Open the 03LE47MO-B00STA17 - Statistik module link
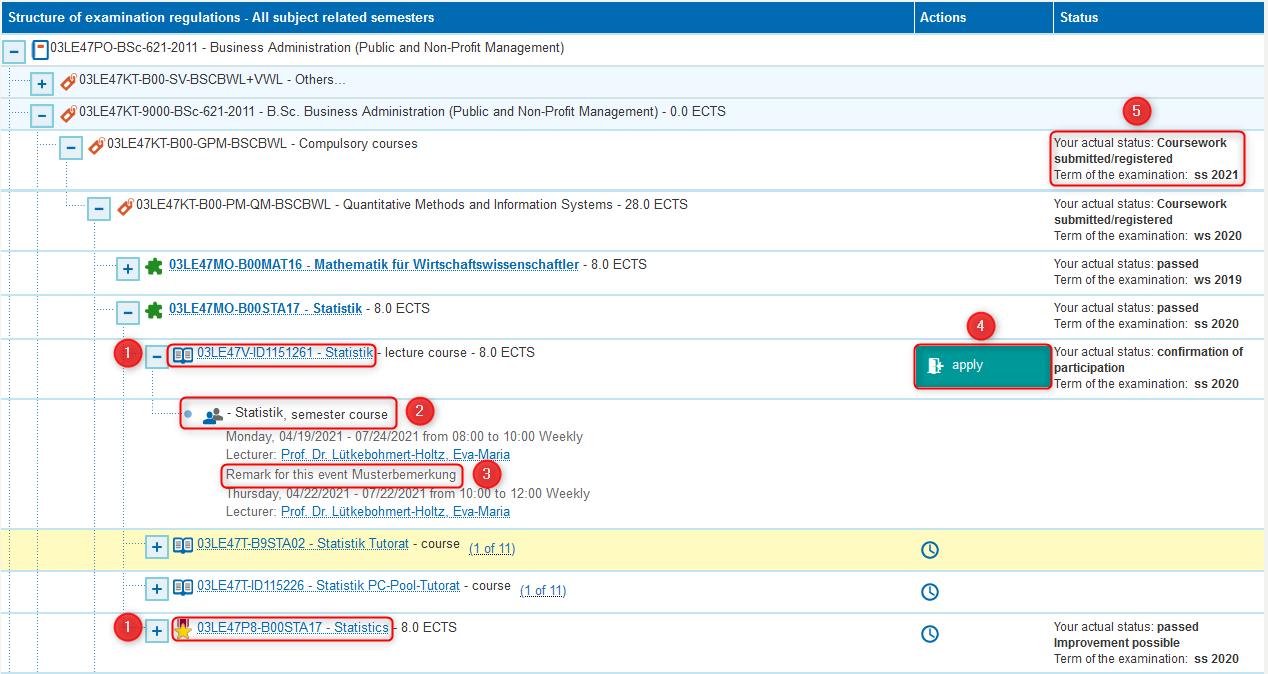The width and height of the screenshot is (1268, 674). 265,309
